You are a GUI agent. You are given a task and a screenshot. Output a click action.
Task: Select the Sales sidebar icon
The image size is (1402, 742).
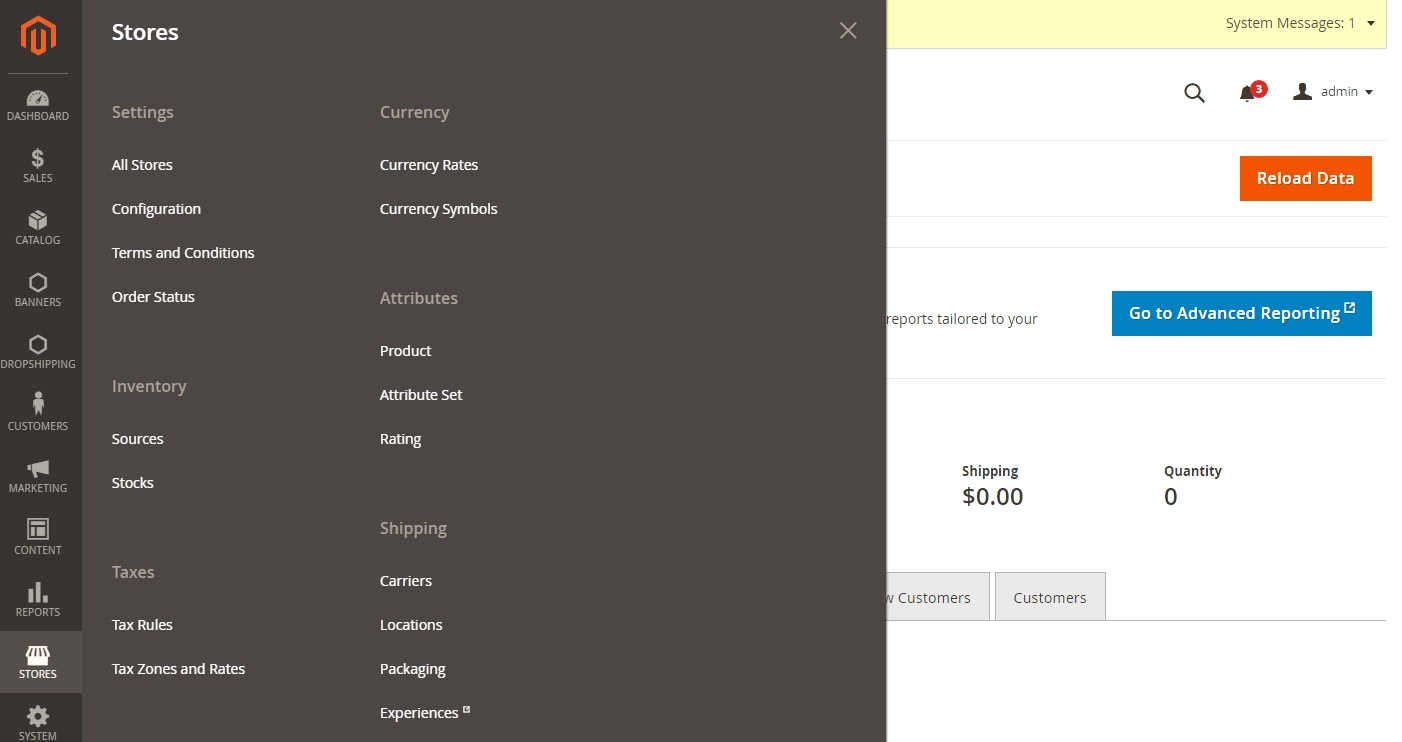pyautogui.click(x=38, y=166)
